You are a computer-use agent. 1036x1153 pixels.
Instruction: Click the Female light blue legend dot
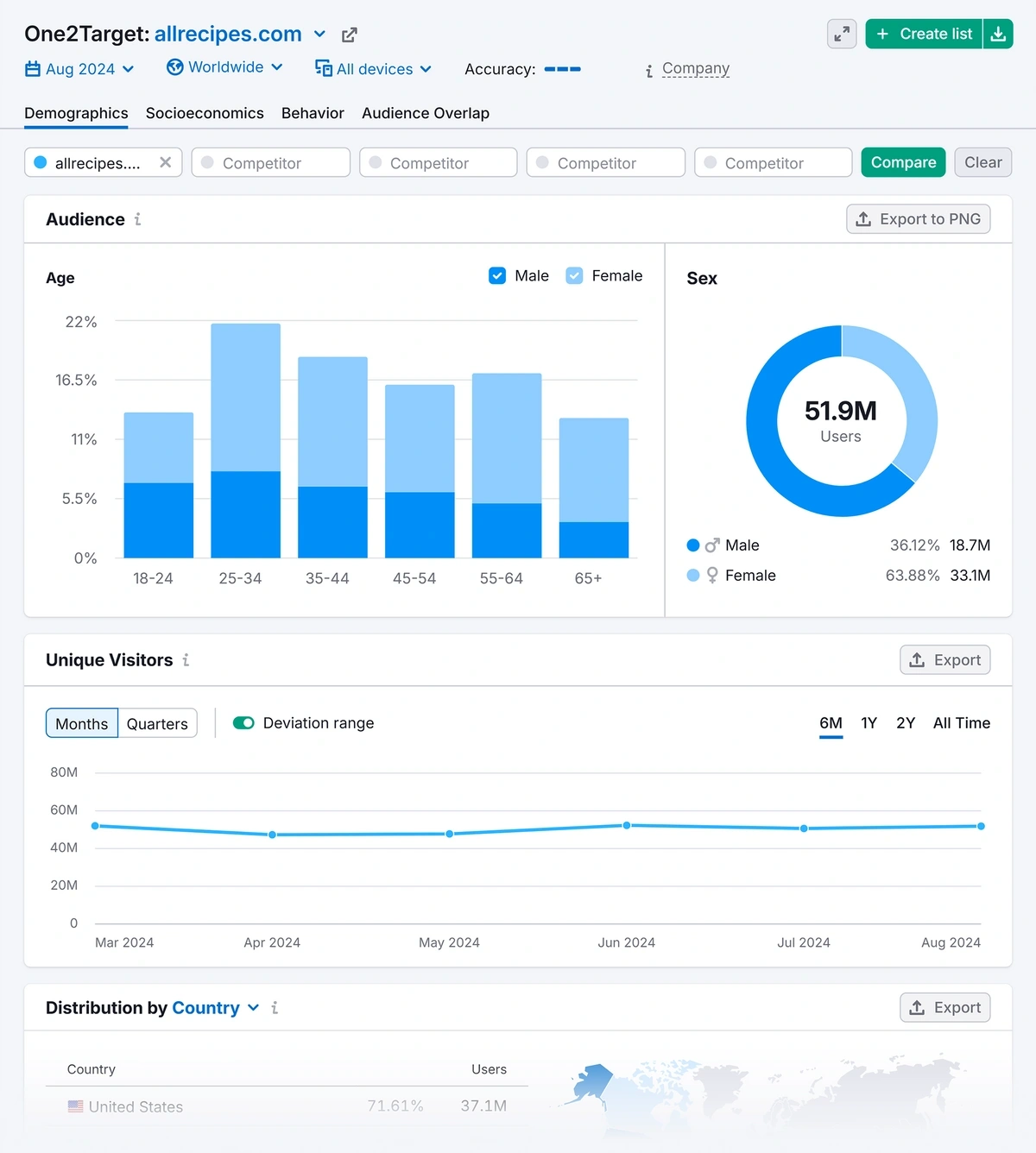pyautogui.click(x=693, y=576)
